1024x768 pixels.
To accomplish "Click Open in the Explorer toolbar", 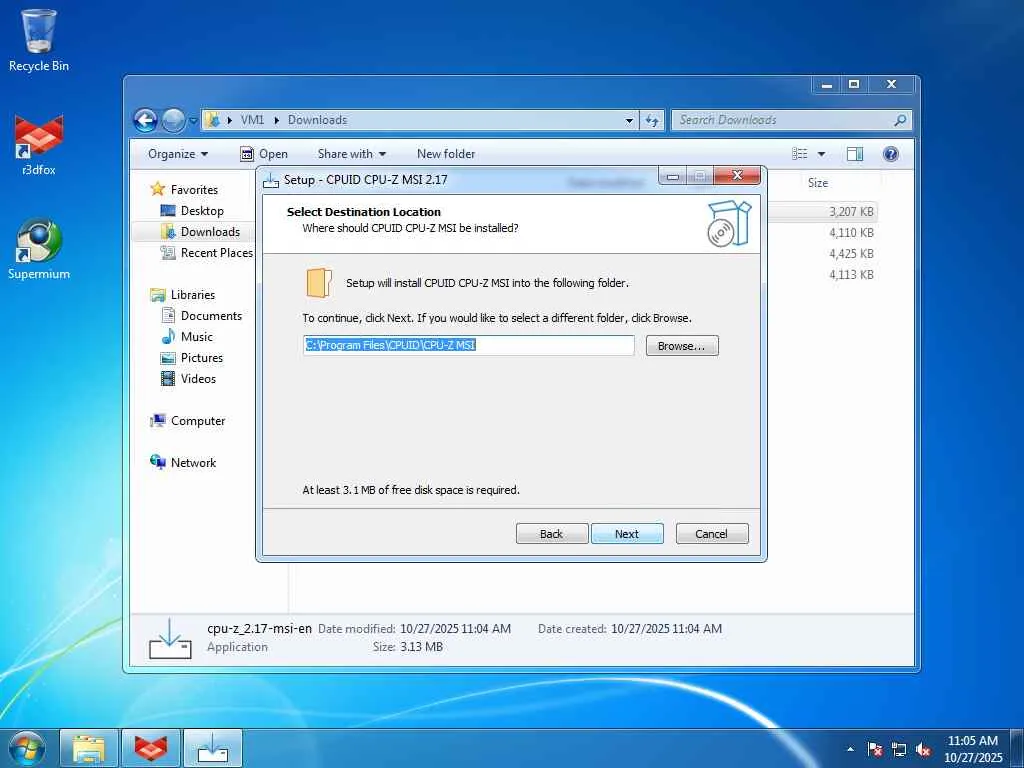I will pos(264,154).
